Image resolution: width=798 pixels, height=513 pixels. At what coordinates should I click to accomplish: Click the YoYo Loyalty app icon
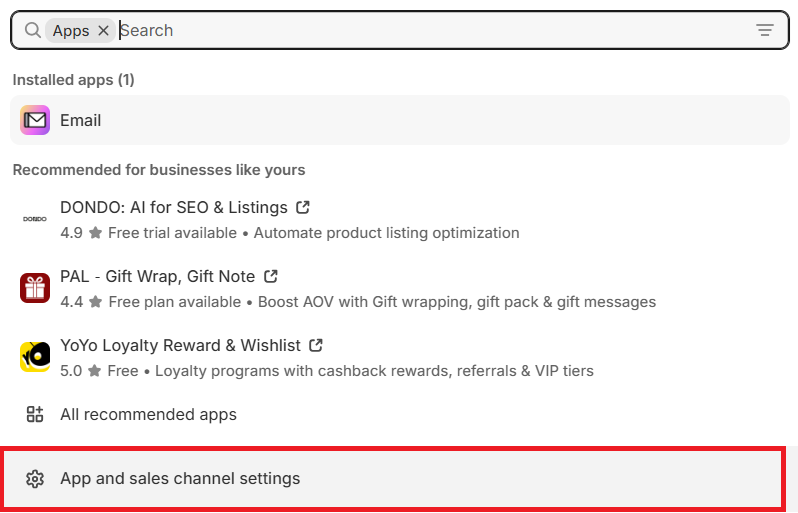[x=35, y=357]
